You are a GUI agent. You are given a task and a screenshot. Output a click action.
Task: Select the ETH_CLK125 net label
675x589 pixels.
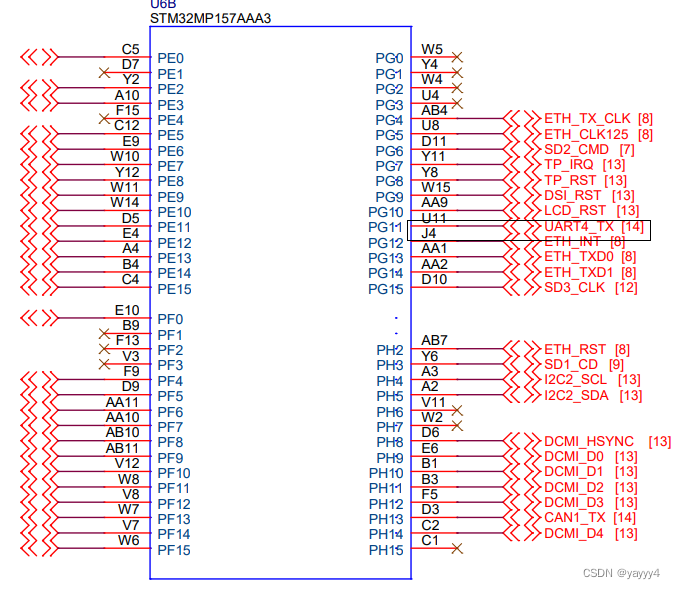(586, 134)
